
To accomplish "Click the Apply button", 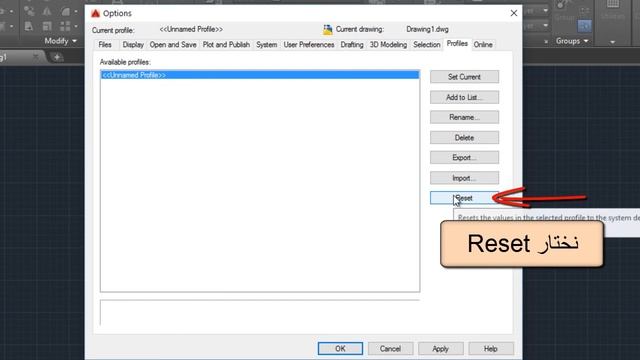I will (x=440, y=349).
